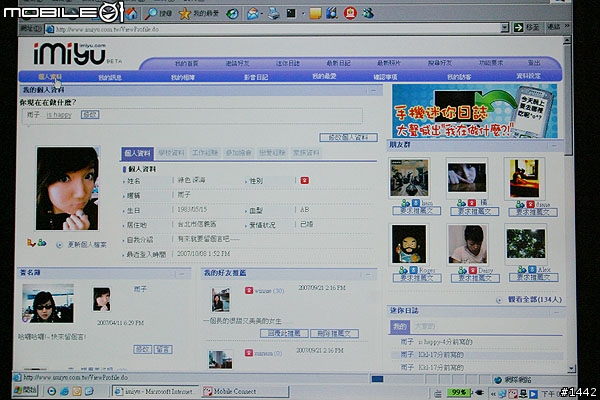Click the 修改個人資料 button
The width and height of the screenshot is (600, 400).
[x=349, y=137]
